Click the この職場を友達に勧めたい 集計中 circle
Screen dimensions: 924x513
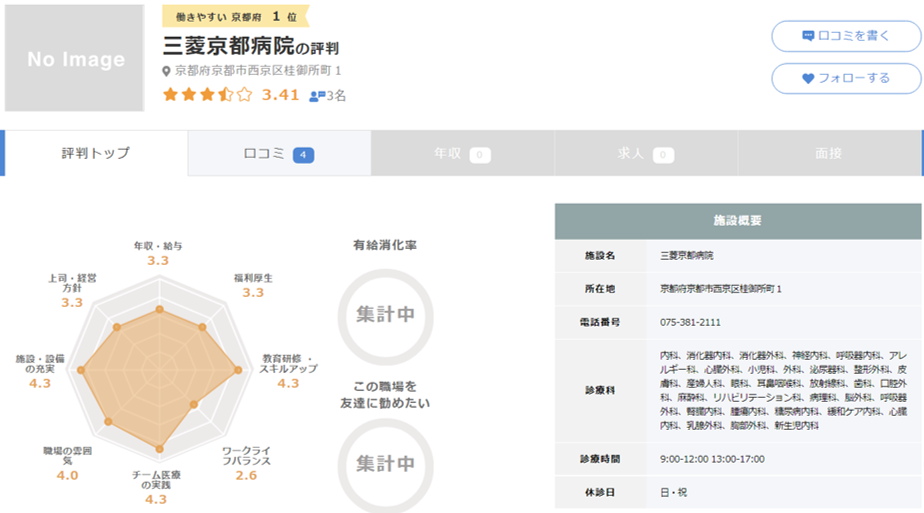(385, 465)
